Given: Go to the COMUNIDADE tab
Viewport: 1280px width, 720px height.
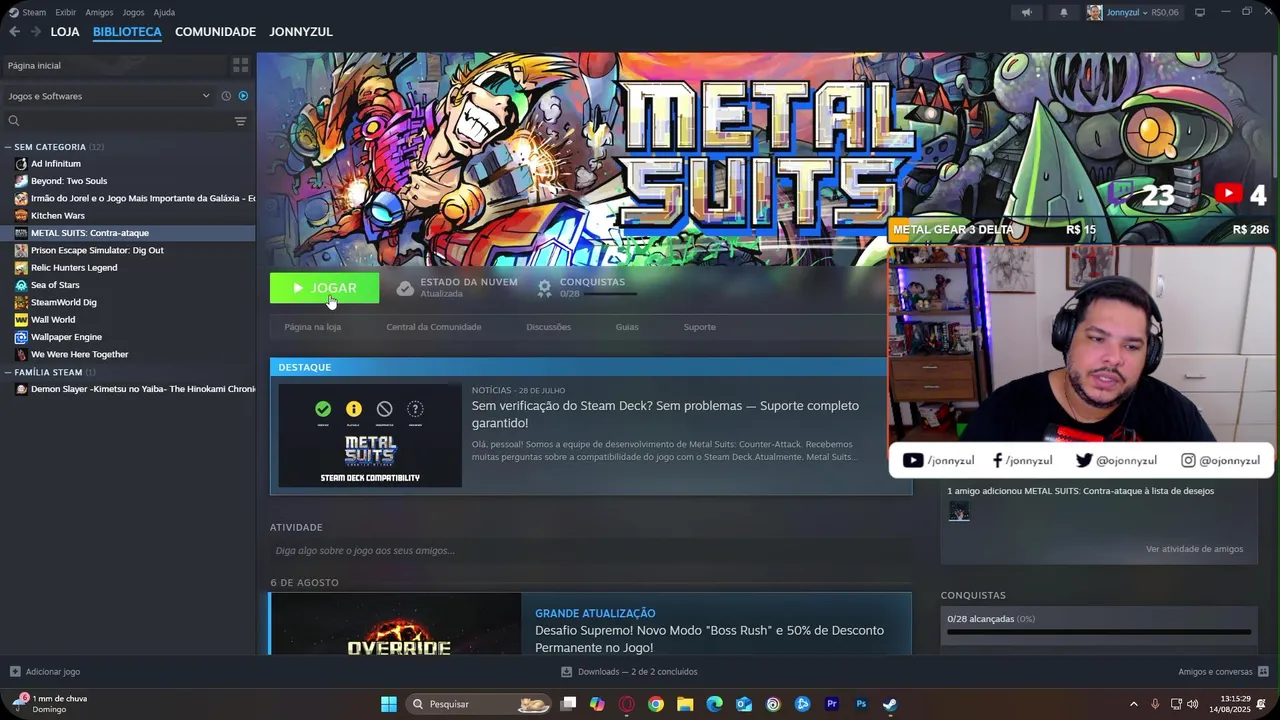Looking at the screenshot, I should click(215, 32).
